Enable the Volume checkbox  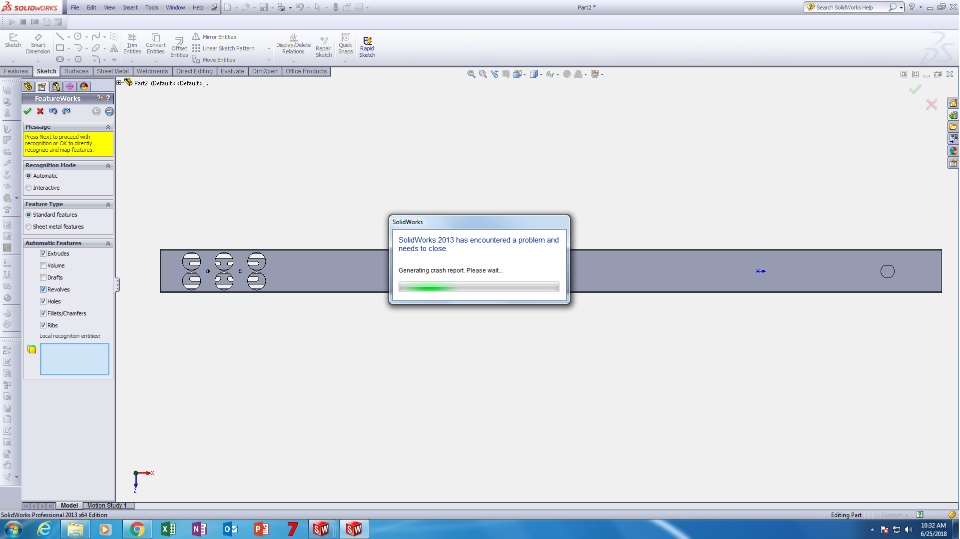tap(43, 266)
